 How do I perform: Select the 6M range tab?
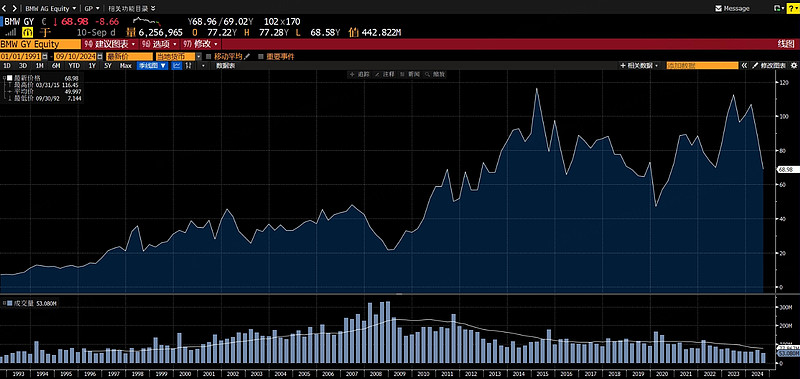pyautogui.click(x=56, y=65)
